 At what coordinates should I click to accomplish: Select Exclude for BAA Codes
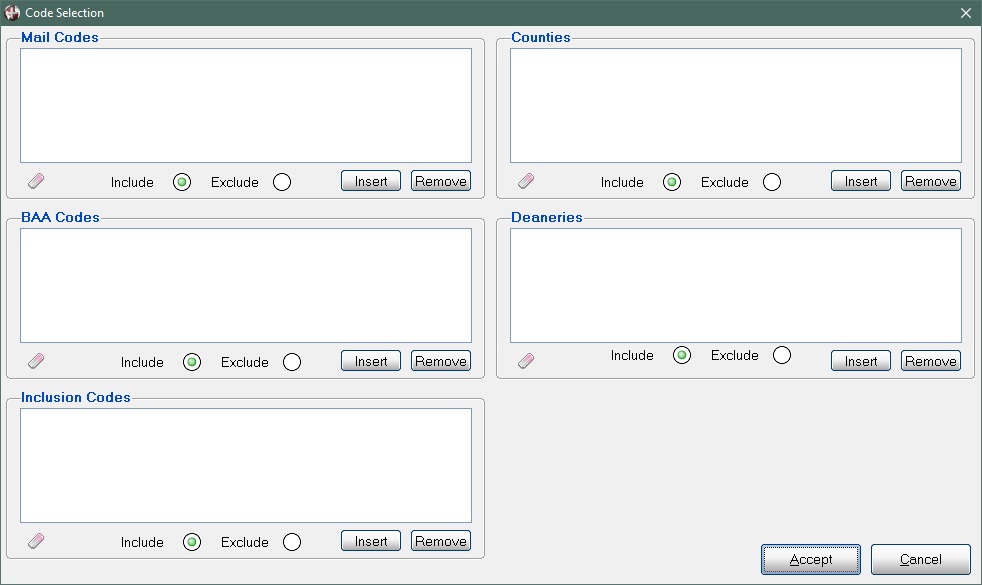tap(292, 362)
